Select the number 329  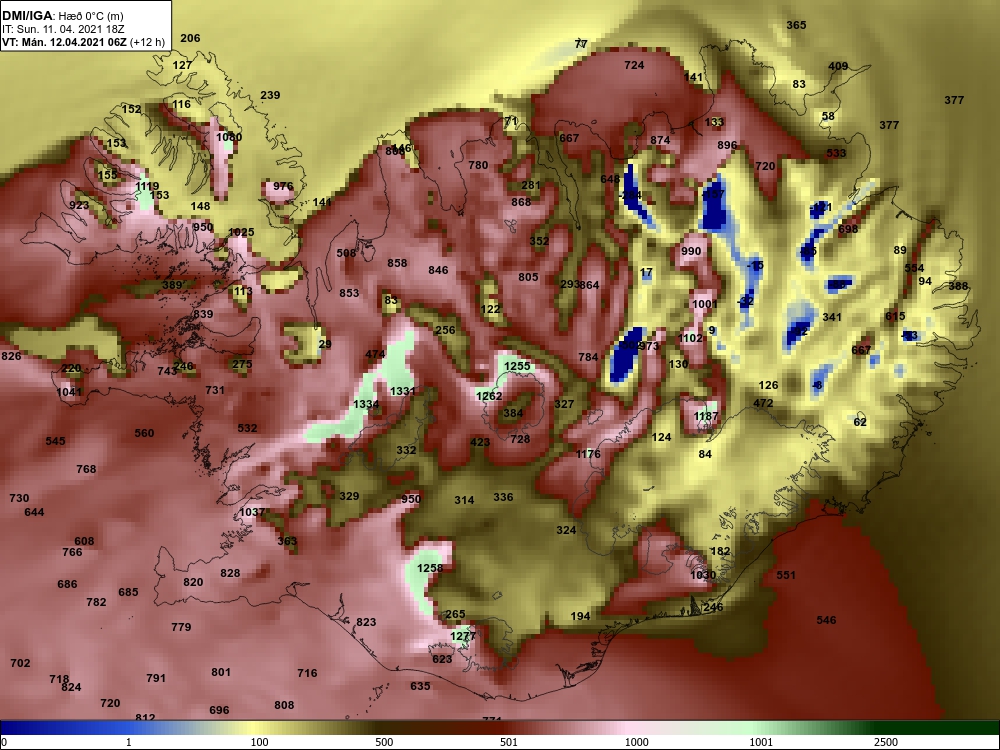(349, 496)
